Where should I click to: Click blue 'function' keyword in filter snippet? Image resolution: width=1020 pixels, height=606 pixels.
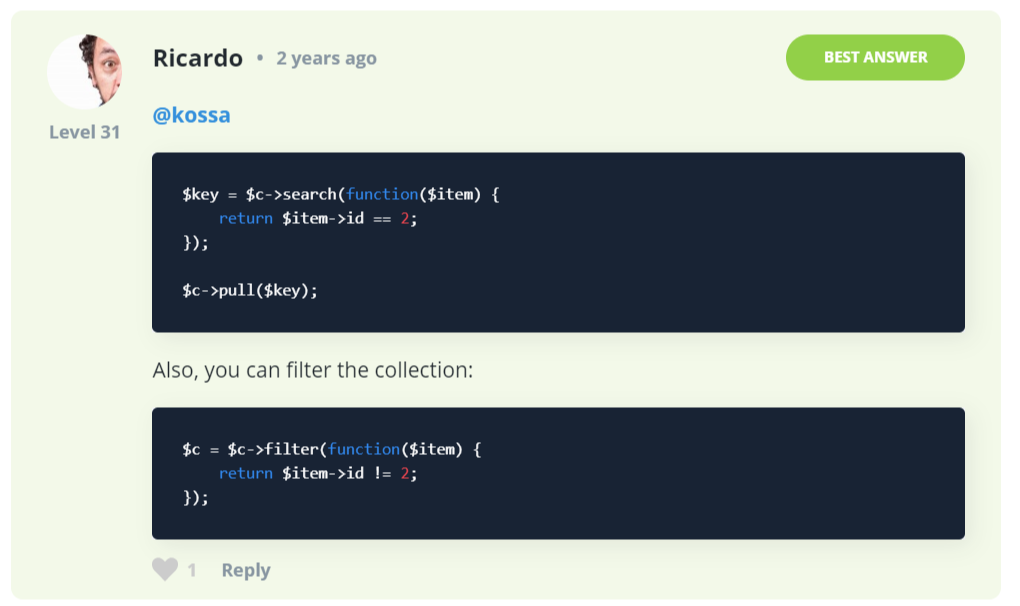(364, 449)
